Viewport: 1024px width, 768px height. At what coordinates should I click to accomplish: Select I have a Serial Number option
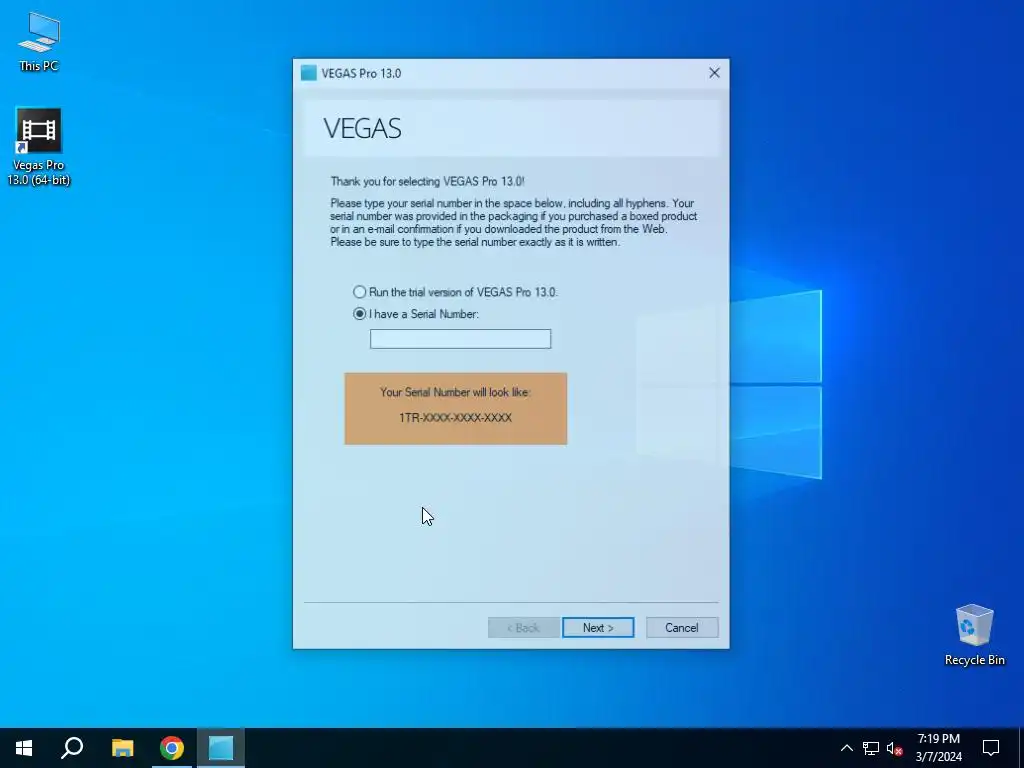click(416, 314)
